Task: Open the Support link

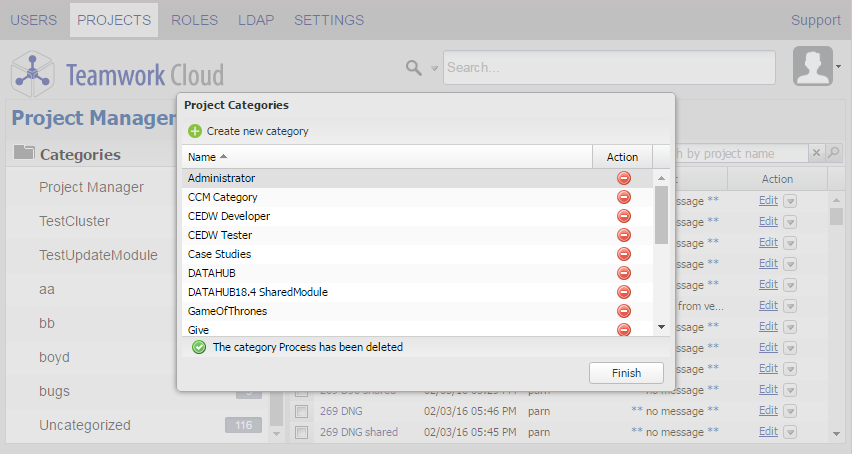Action: (x=816, y=20)
